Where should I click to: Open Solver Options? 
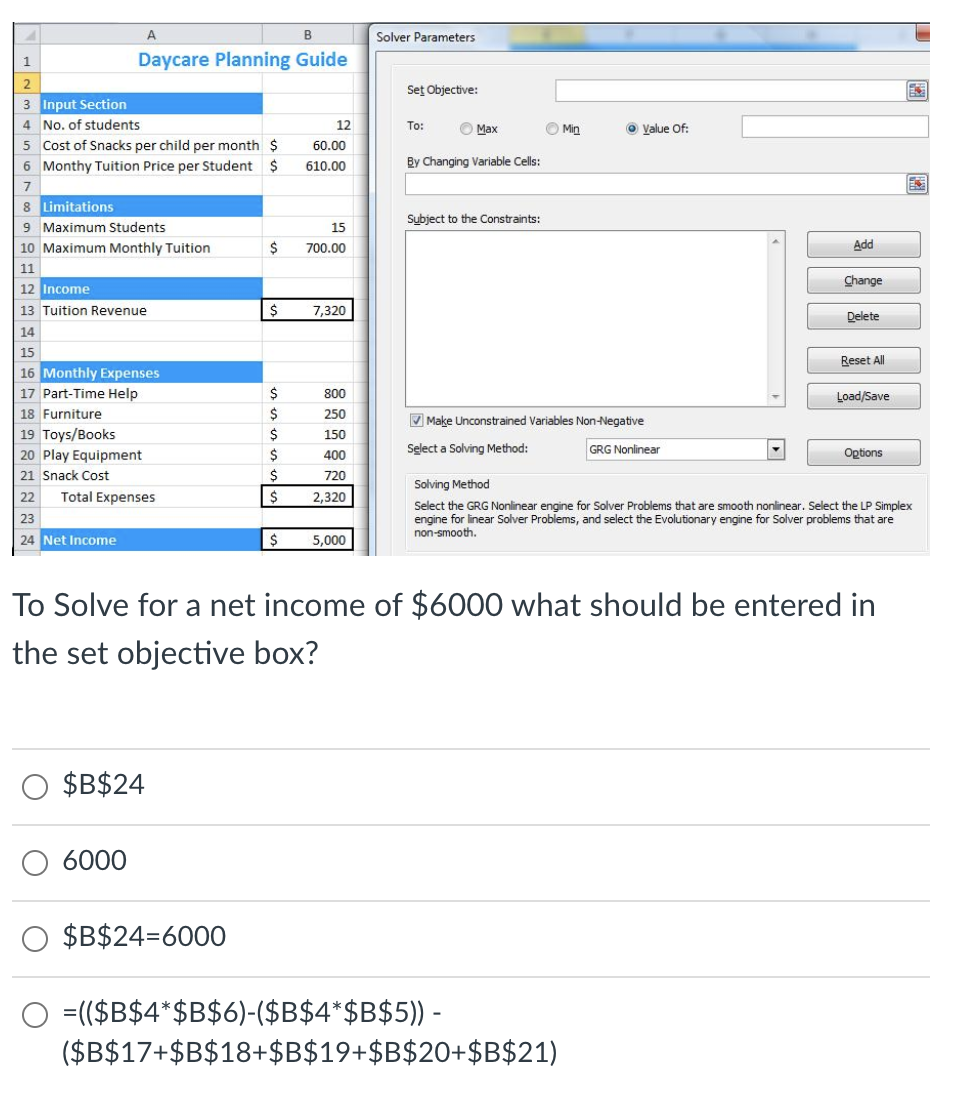coord(862,452)
